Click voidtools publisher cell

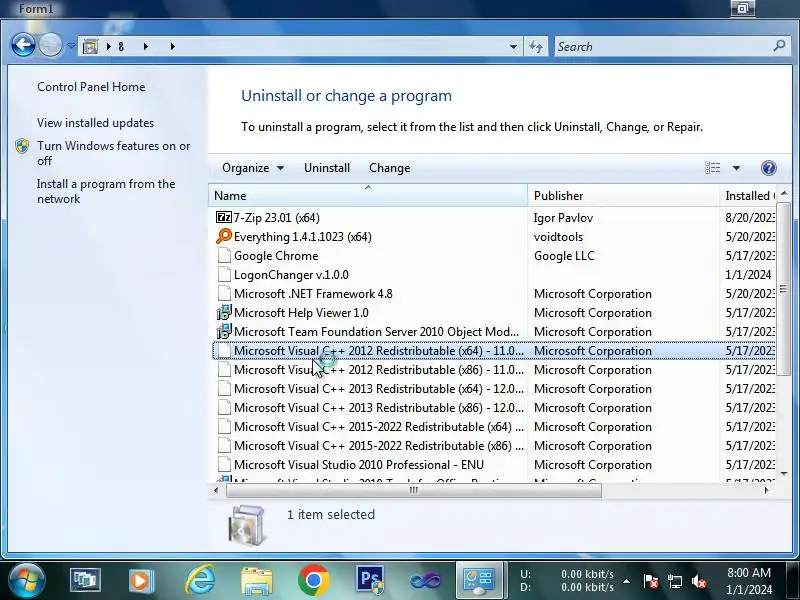coord(558,237)
